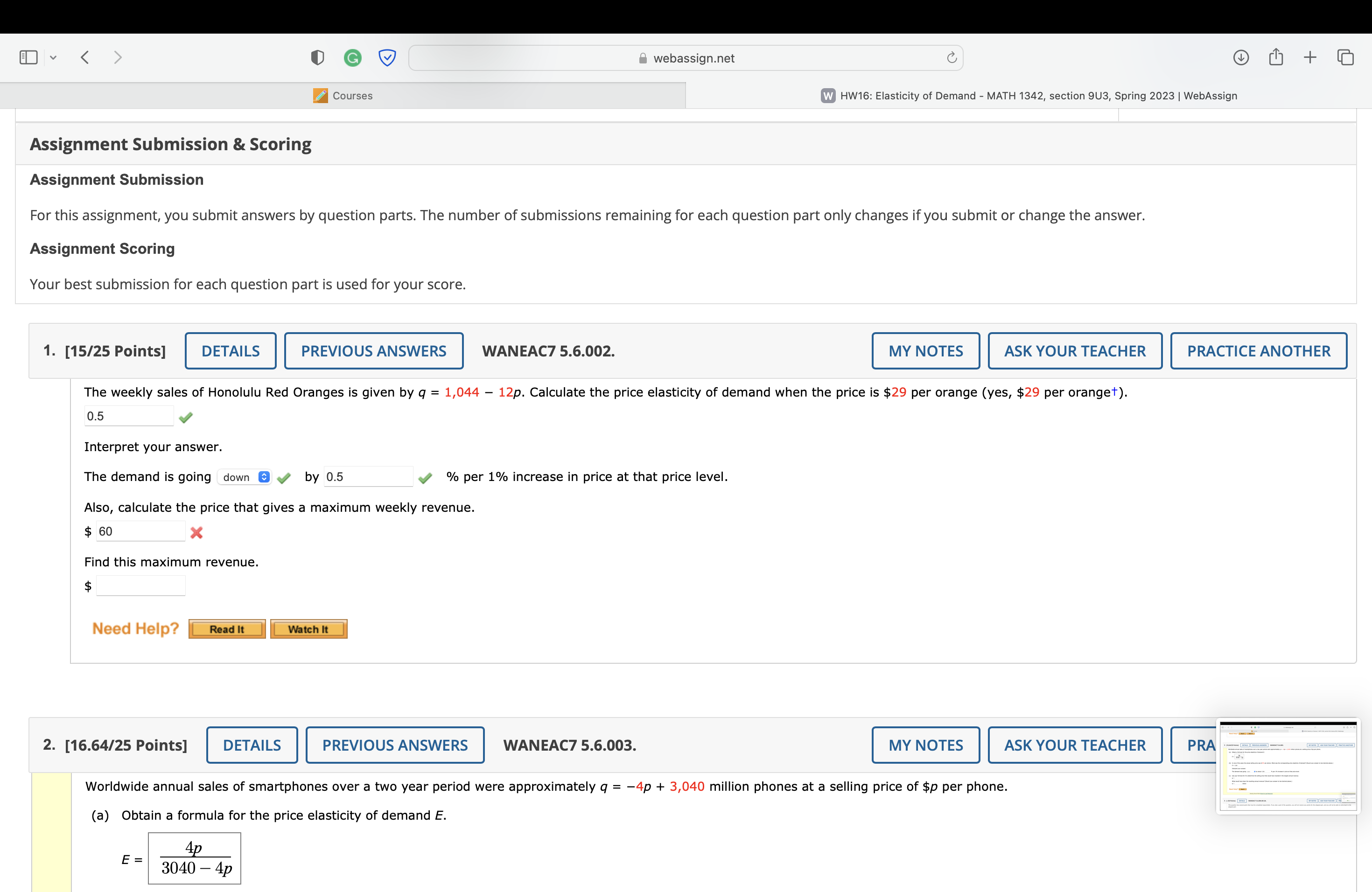1372x892 pixels.
Task: Open PREVIOUS ANSWERS for question 2
Action: point(395,745)
